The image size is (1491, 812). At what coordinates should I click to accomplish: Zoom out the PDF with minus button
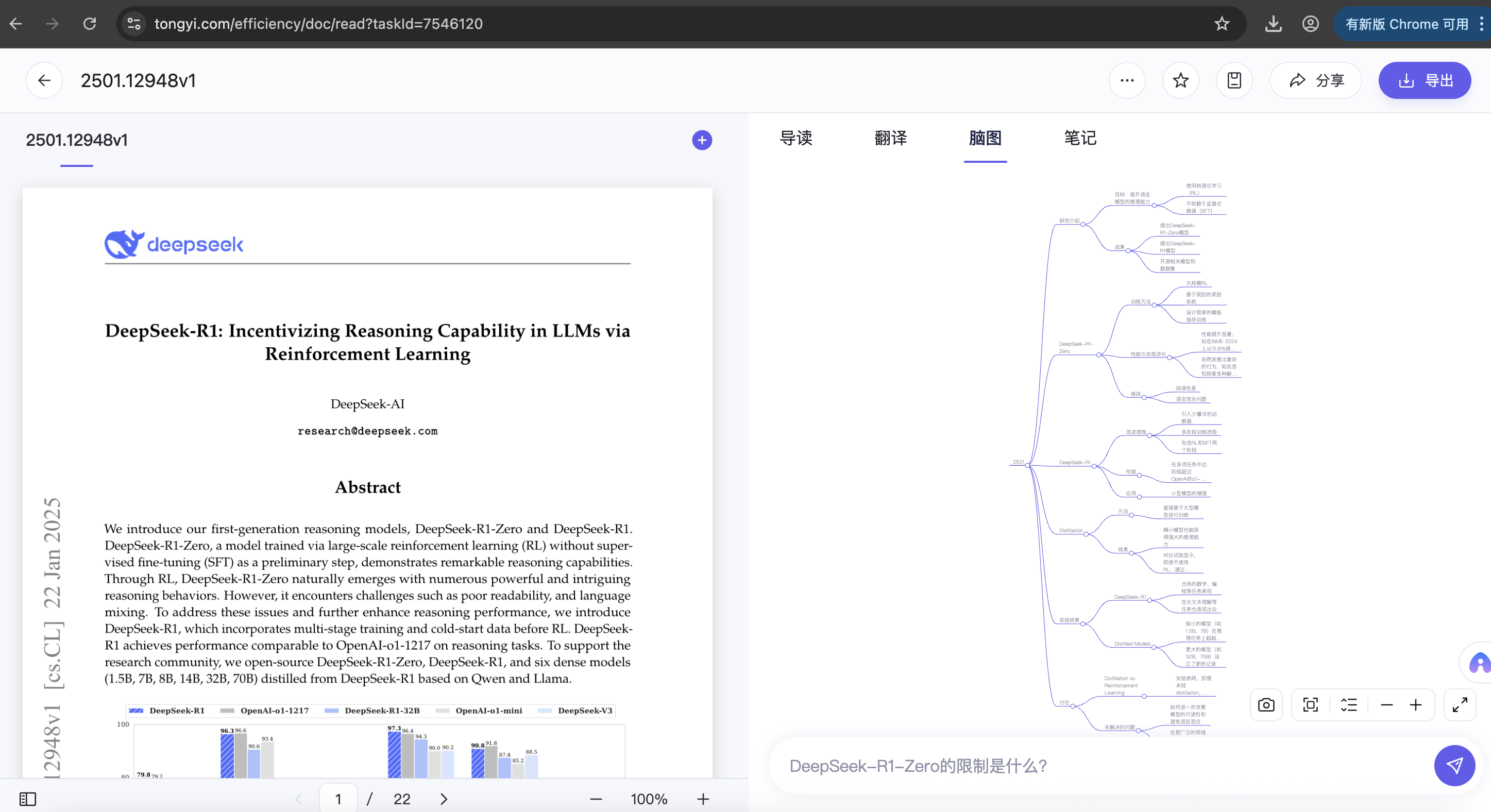[x=596, y=799]
